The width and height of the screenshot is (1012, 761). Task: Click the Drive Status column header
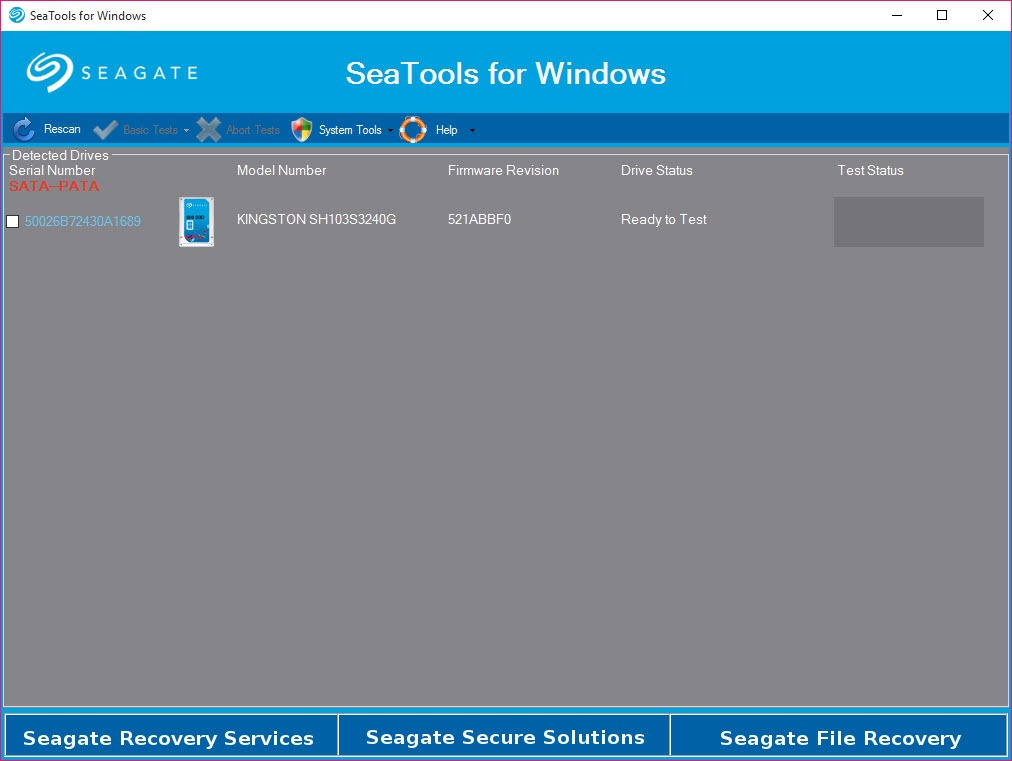(x=656, y=170)
